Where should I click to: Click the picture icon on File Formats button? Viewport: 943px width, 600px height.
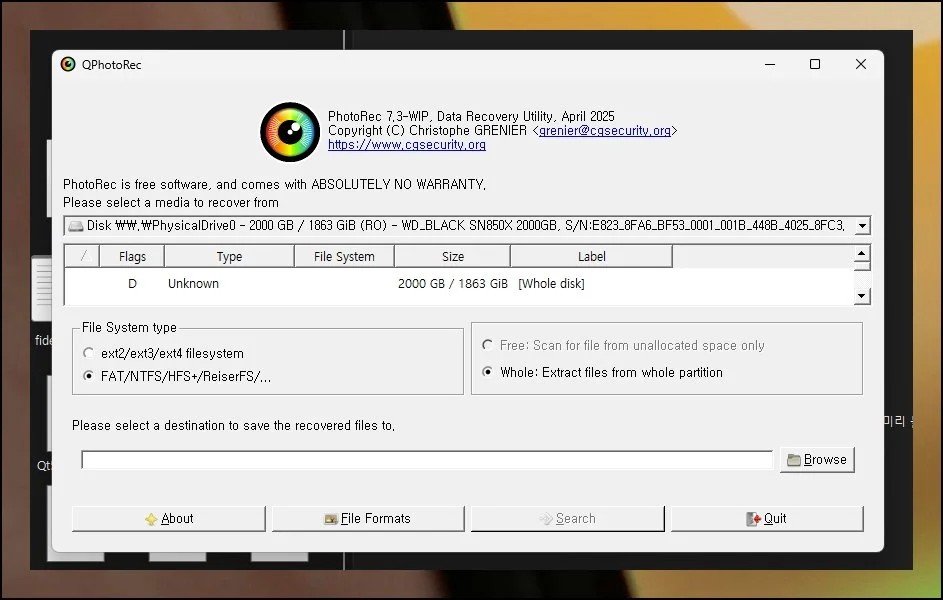click(x=330, y=519)
